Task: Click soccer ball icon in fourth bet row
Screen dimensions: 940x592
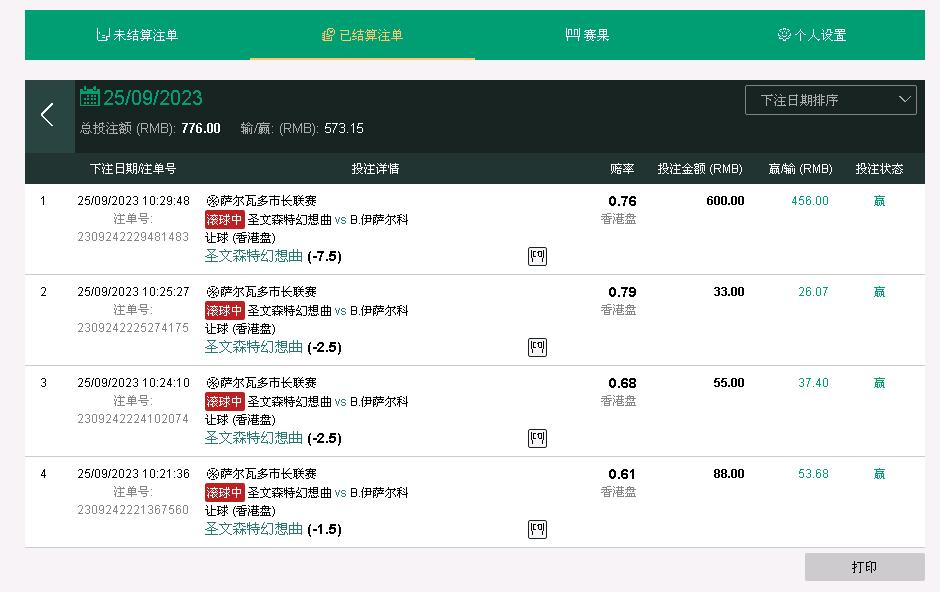Action: coord(212,474)
